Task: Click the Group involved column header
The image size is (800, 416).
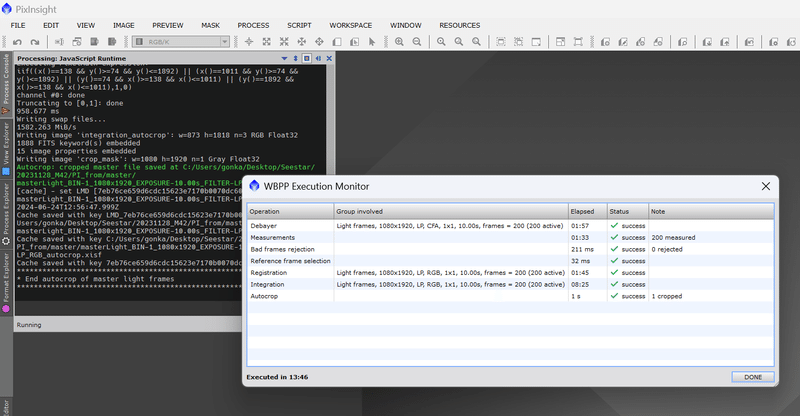Action: (451, 211)
